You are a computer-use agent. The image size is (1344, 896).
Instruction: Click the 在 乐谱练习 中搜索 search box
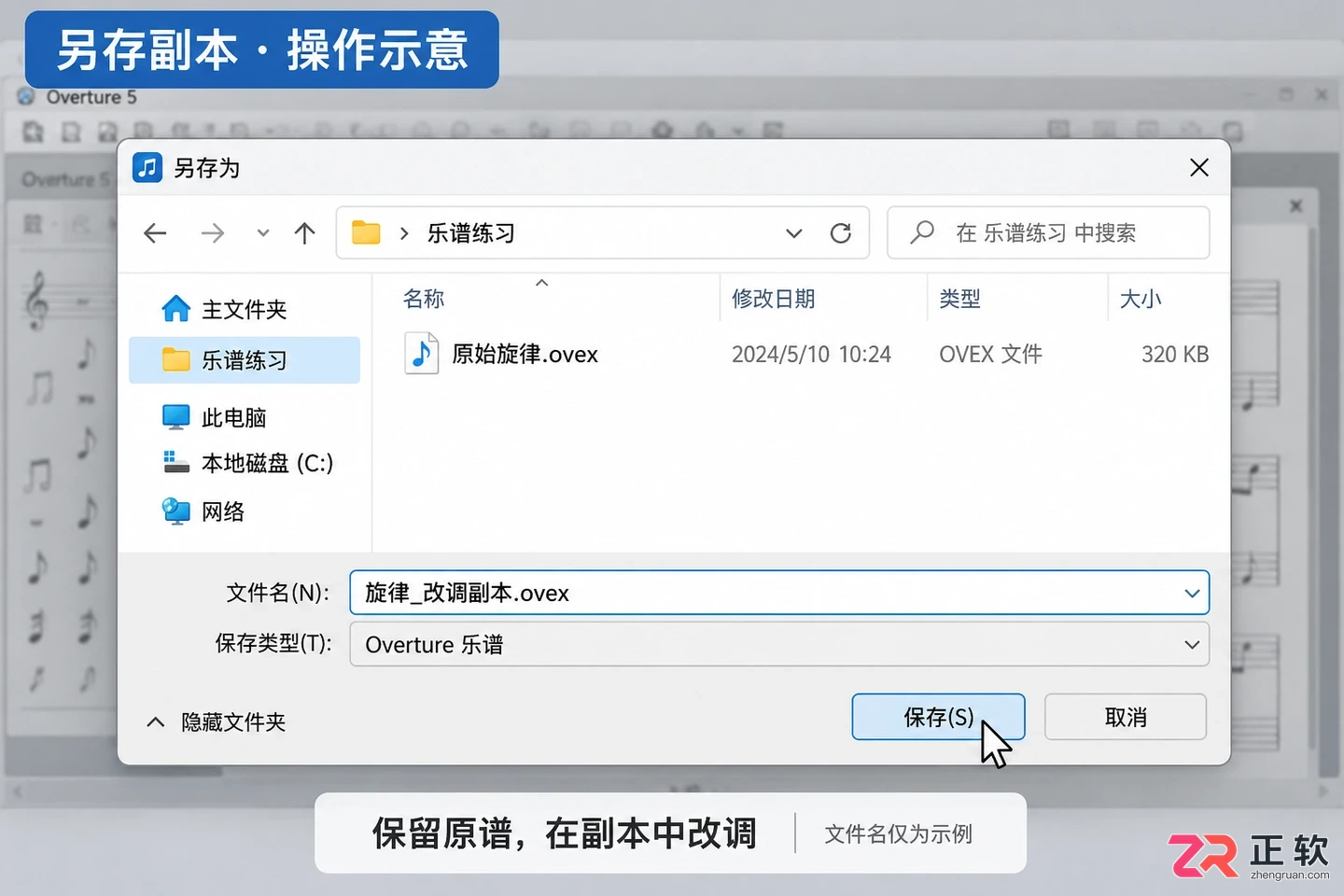click(1048, 232)
